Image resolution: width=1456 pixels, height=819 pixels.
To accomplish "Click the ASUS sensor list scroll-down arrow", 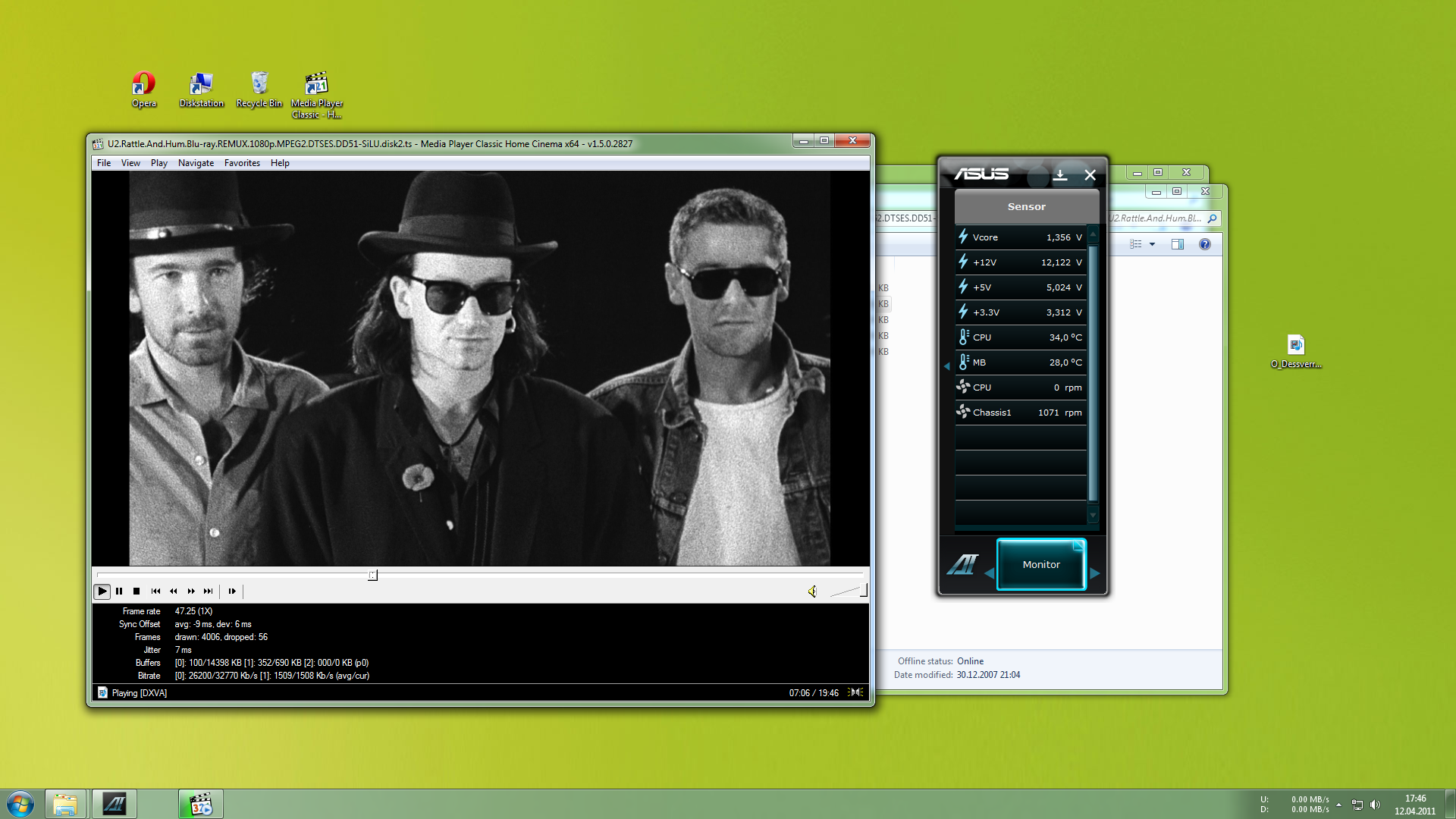I will [x=1093, y=515].
